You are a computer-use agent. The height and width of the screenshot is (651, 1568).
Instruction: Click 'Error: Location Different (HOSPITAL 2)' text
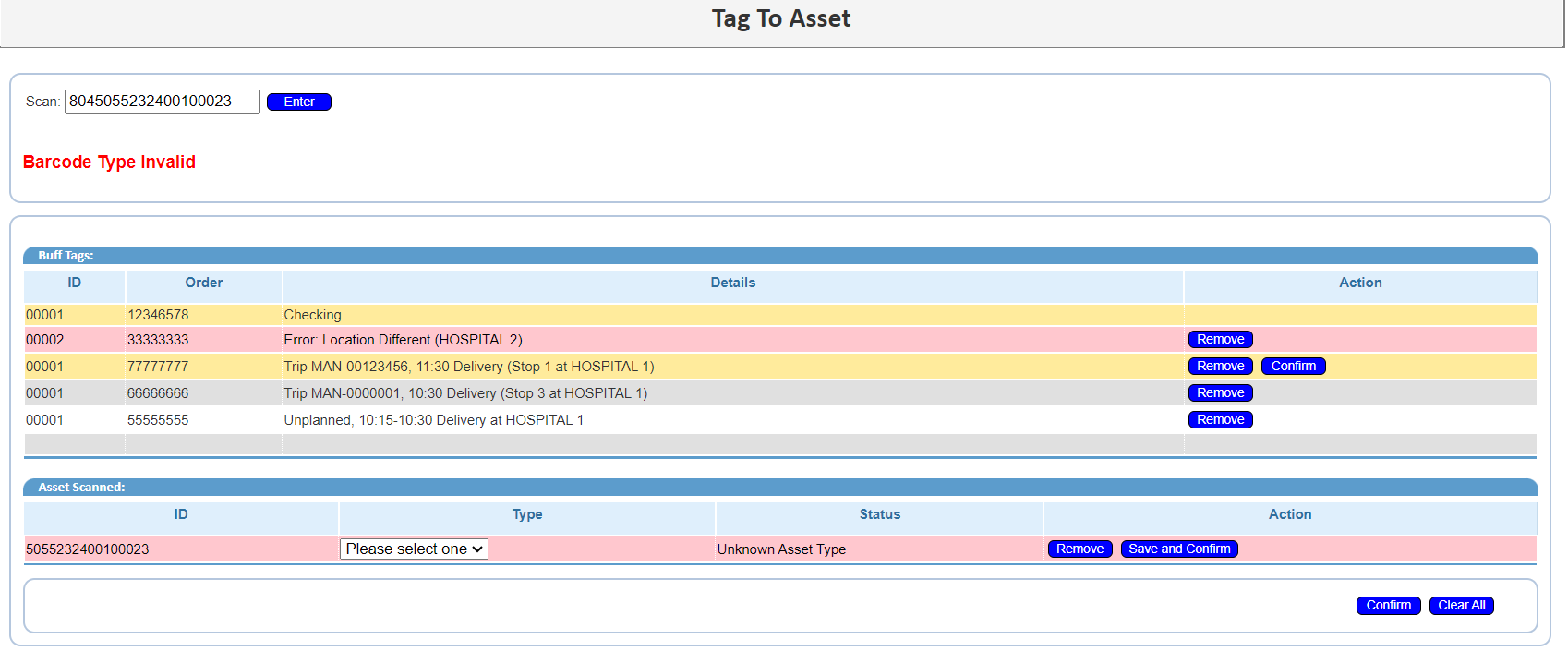[x=404, y=340]
